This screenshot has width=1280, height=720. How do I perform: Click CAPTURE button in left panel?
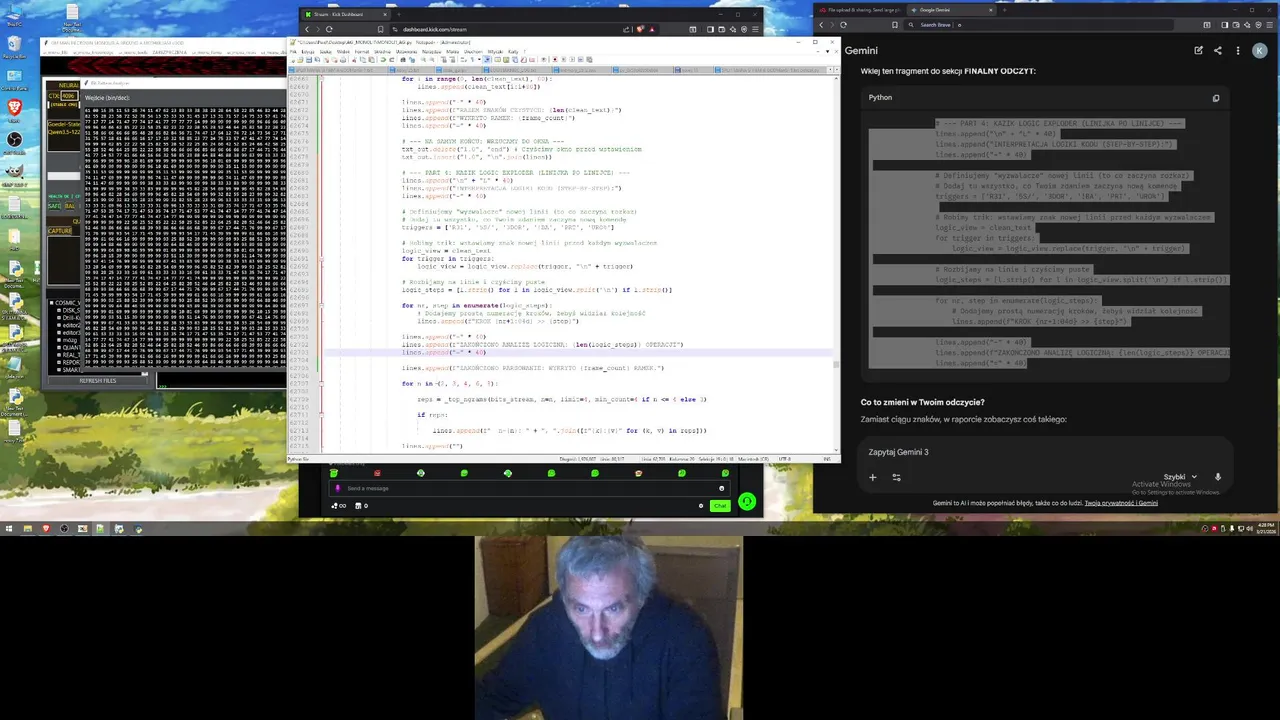[x=60, y=231]
